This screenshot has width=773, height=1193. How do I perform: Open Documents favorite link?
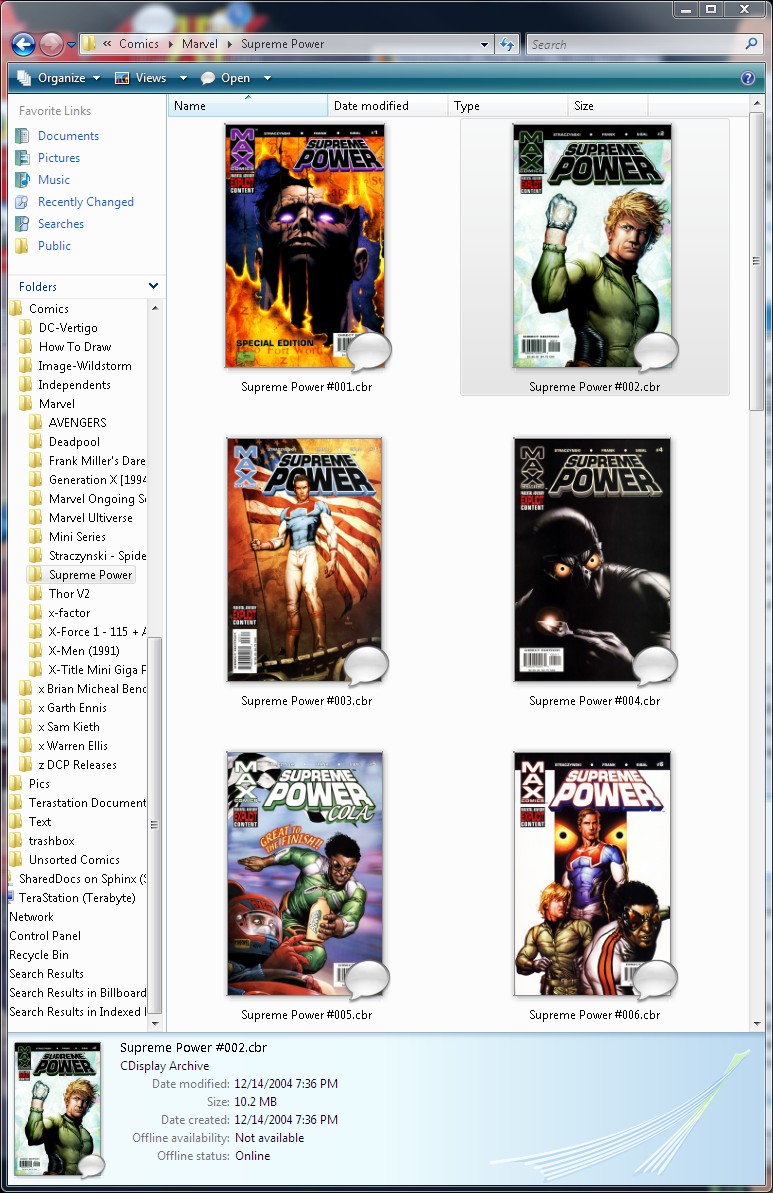[68, 135]
